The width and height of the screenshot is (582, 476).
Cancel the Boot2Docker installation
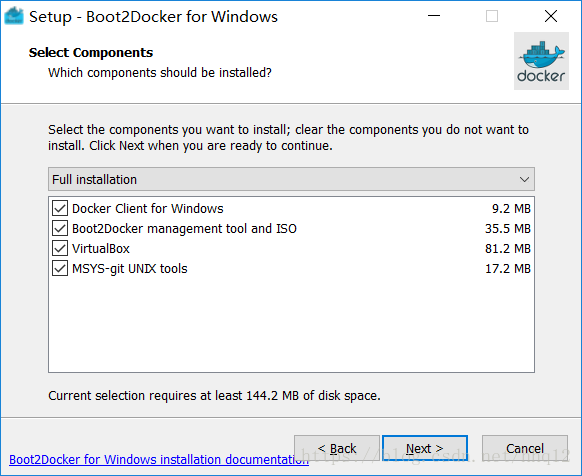(x=525, y=448)
